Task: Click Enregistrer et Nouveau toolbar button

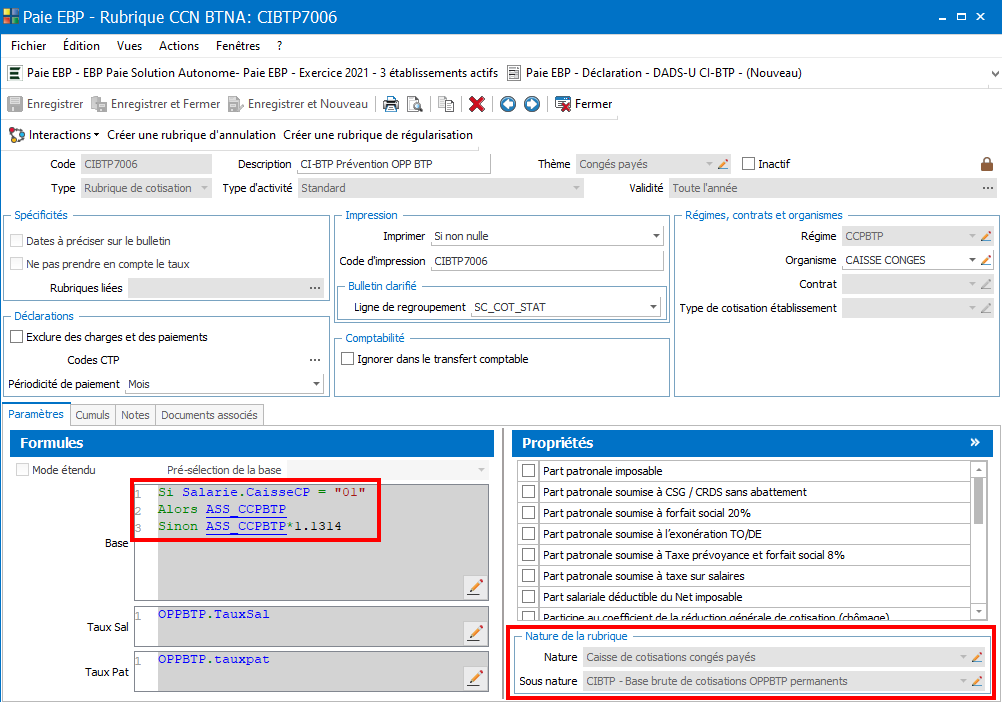Action: coord(298,104)
